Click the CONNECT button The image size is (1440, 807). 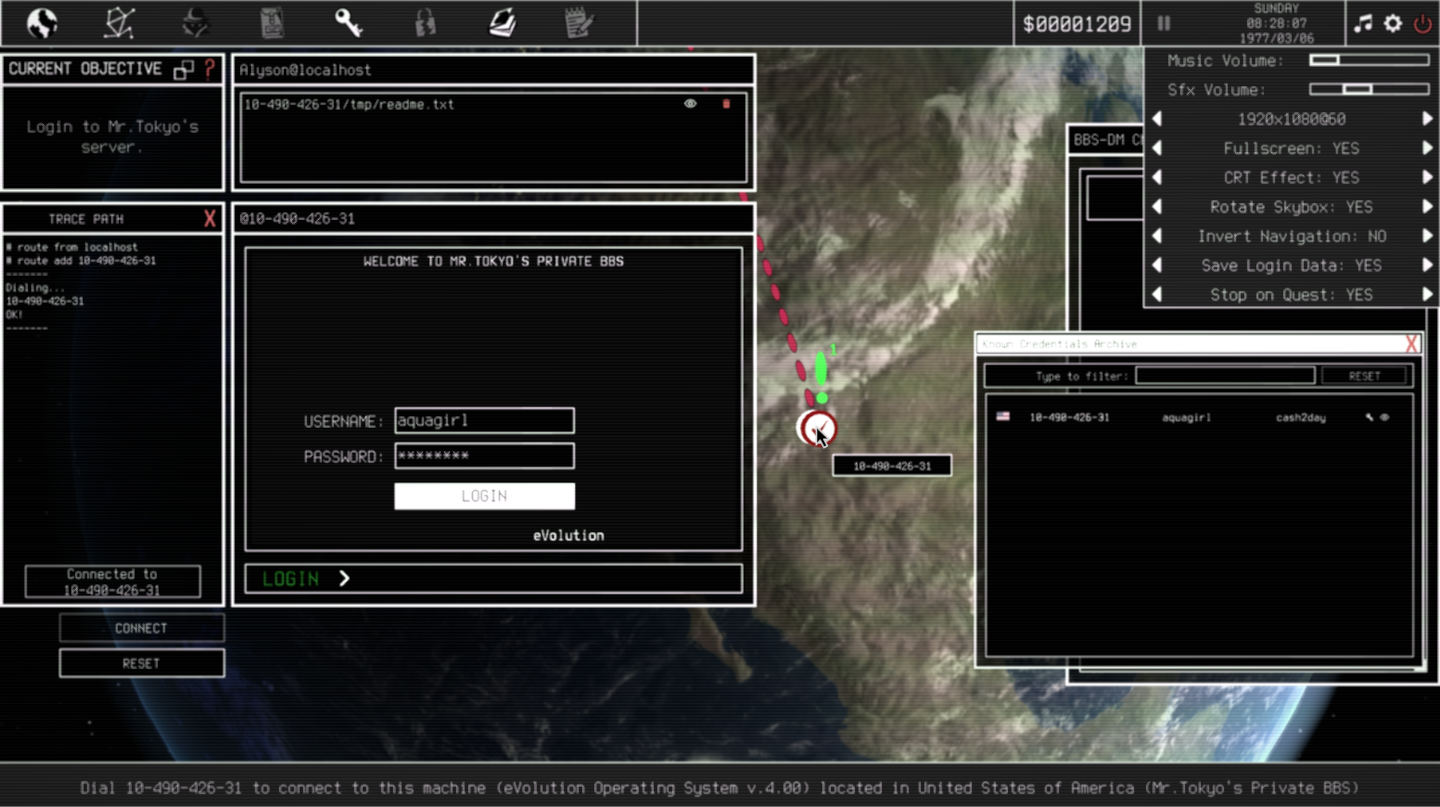point(141,628)
